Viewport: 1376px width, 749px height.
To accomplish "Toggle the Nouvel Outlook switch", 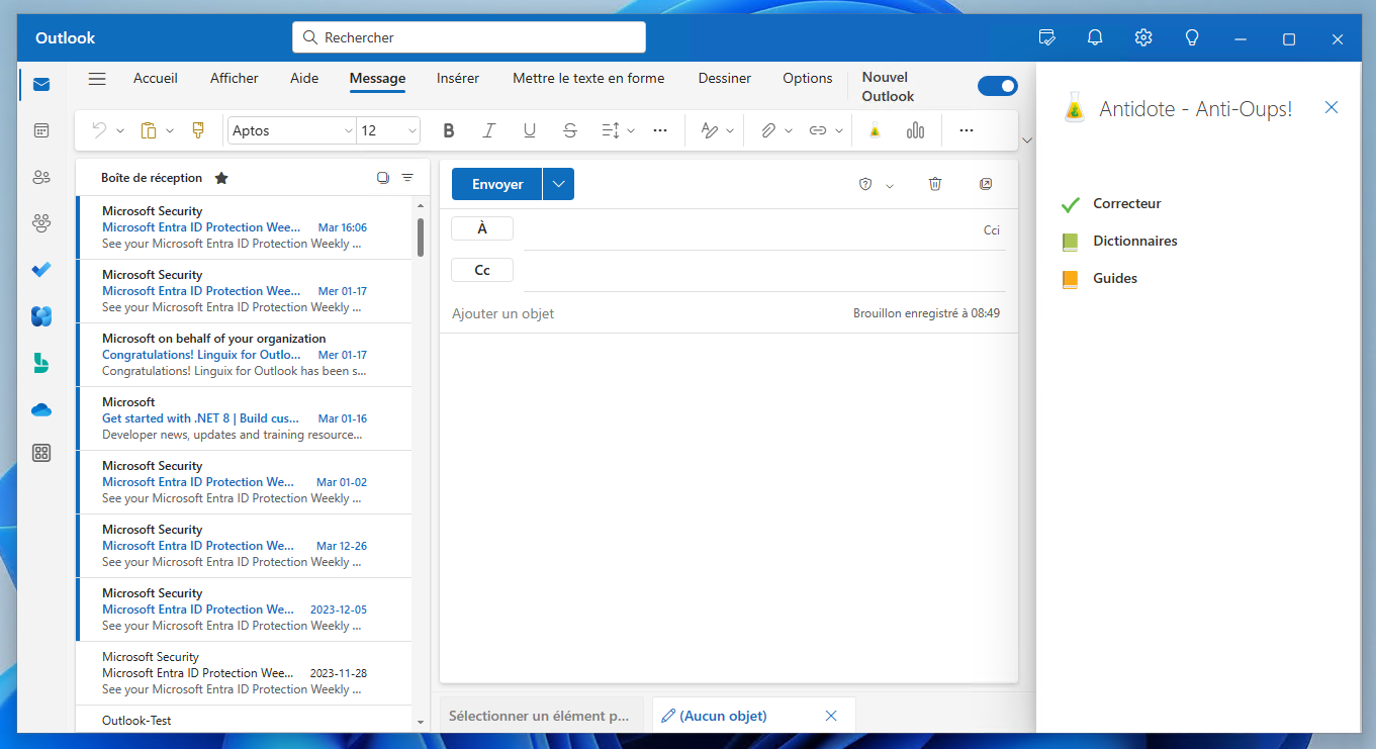I will pyautogui.click(x=997, y=86).
